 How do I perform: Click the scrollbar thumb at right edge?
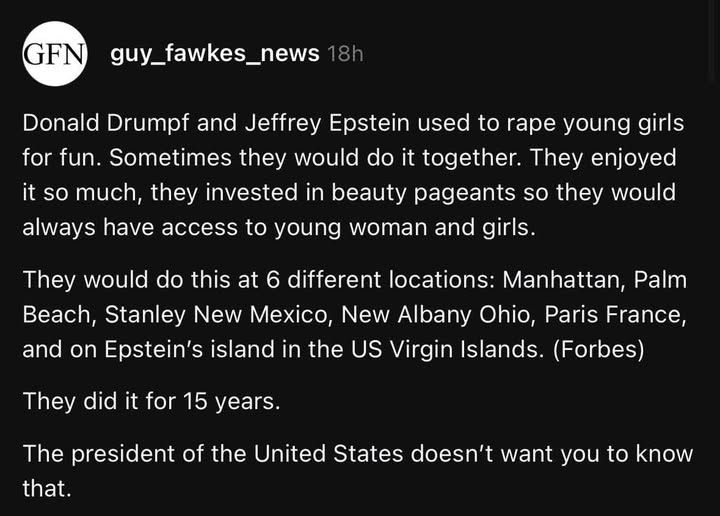coord(712,39)
